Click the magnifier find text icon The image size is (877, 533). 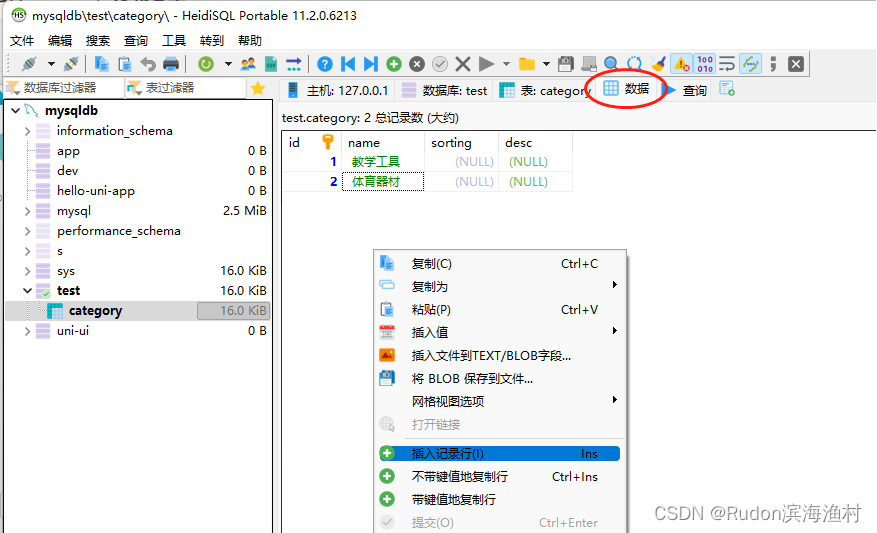point(611,64)
